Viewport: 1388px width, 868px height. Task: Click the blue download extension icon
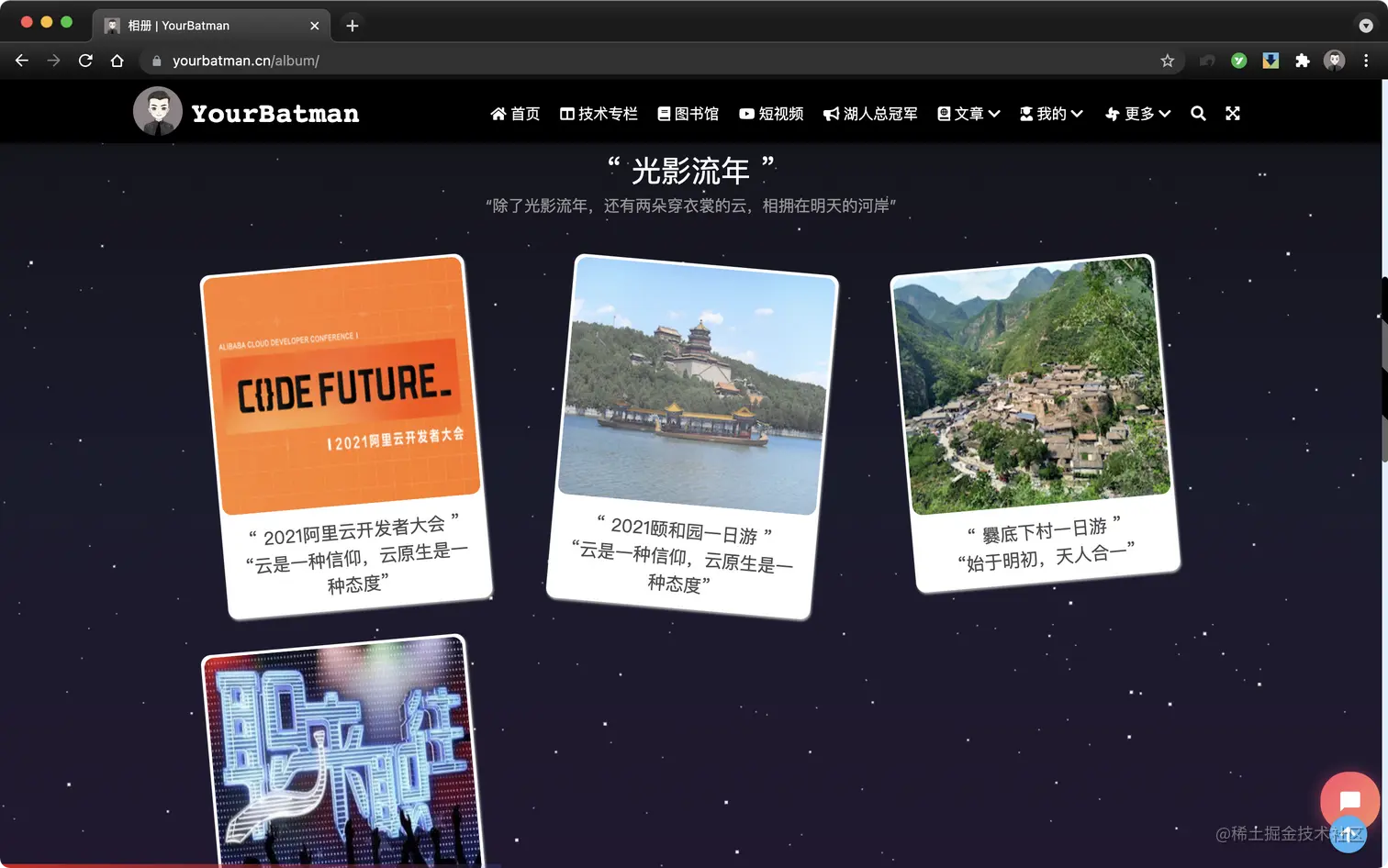[1270, 61]
